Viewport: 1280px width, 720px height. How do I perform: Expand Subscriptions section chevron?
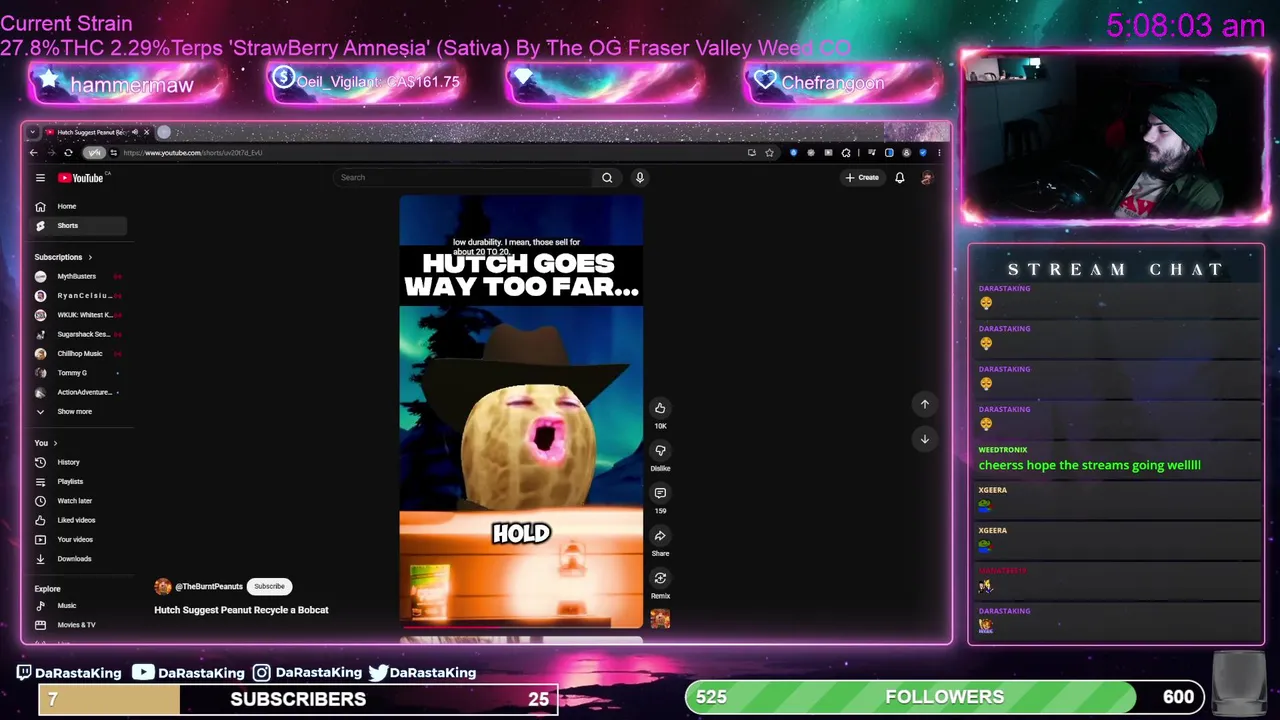coord(90,257)
